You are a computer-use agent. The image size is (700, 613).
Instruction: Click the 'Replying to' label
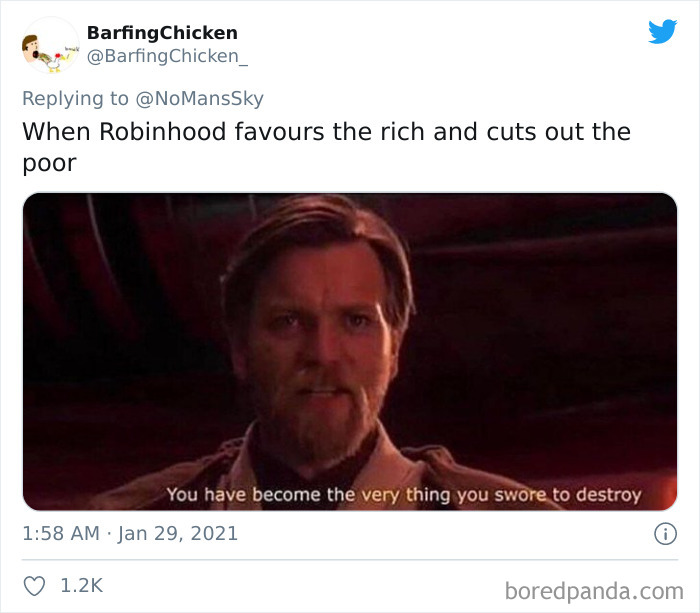pos(75,99)
